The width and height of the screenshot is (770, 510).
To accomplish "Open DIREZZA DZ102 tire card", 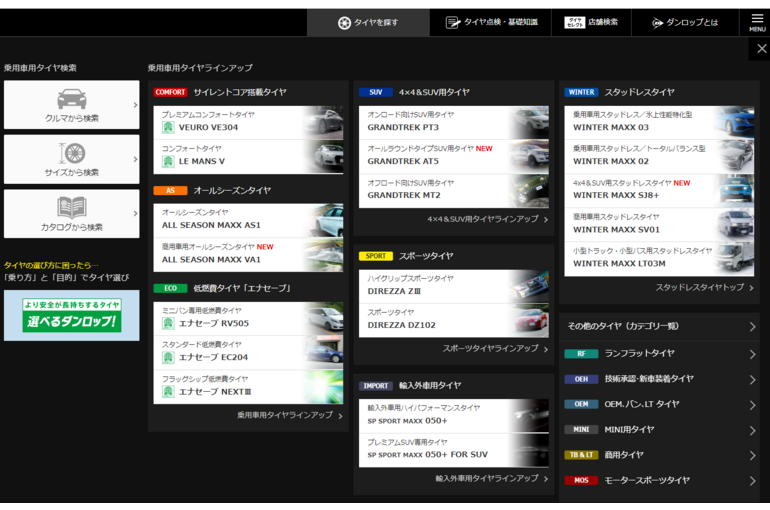I will (454, 321).
